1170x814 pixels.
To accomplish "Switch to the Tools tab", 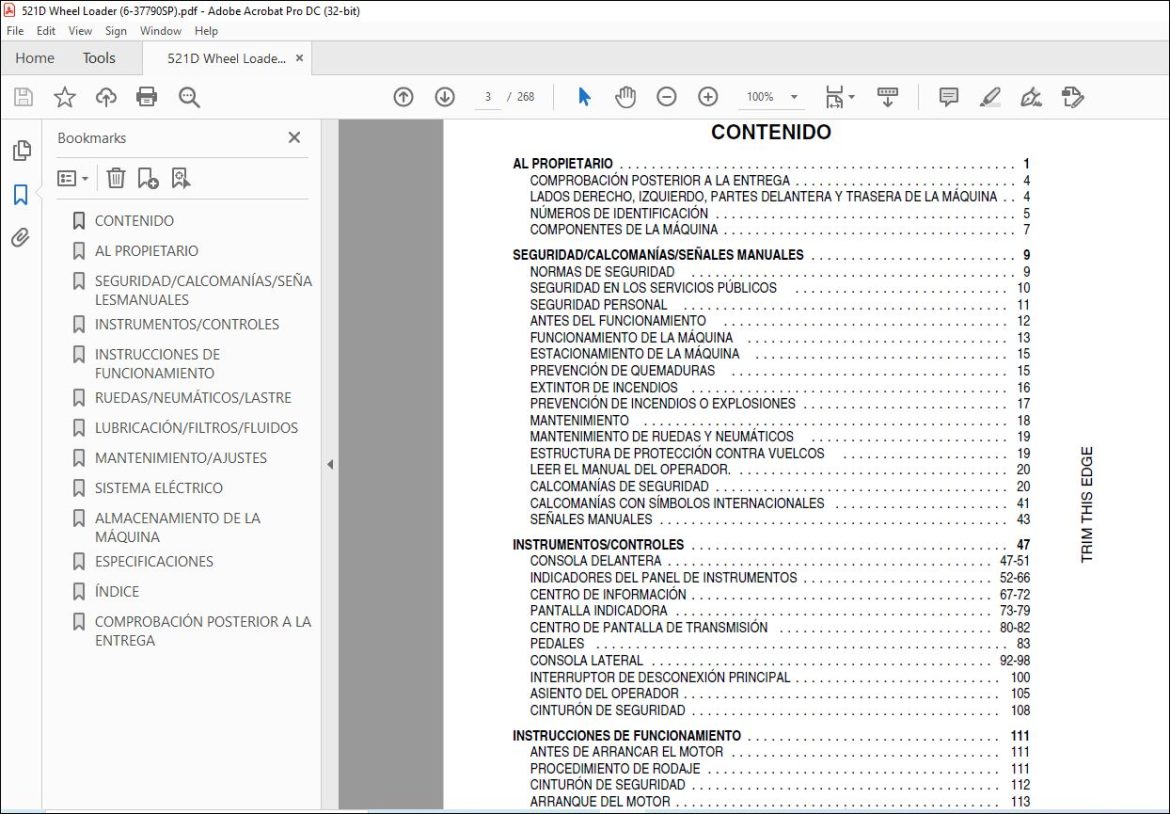I will point(98,58).
